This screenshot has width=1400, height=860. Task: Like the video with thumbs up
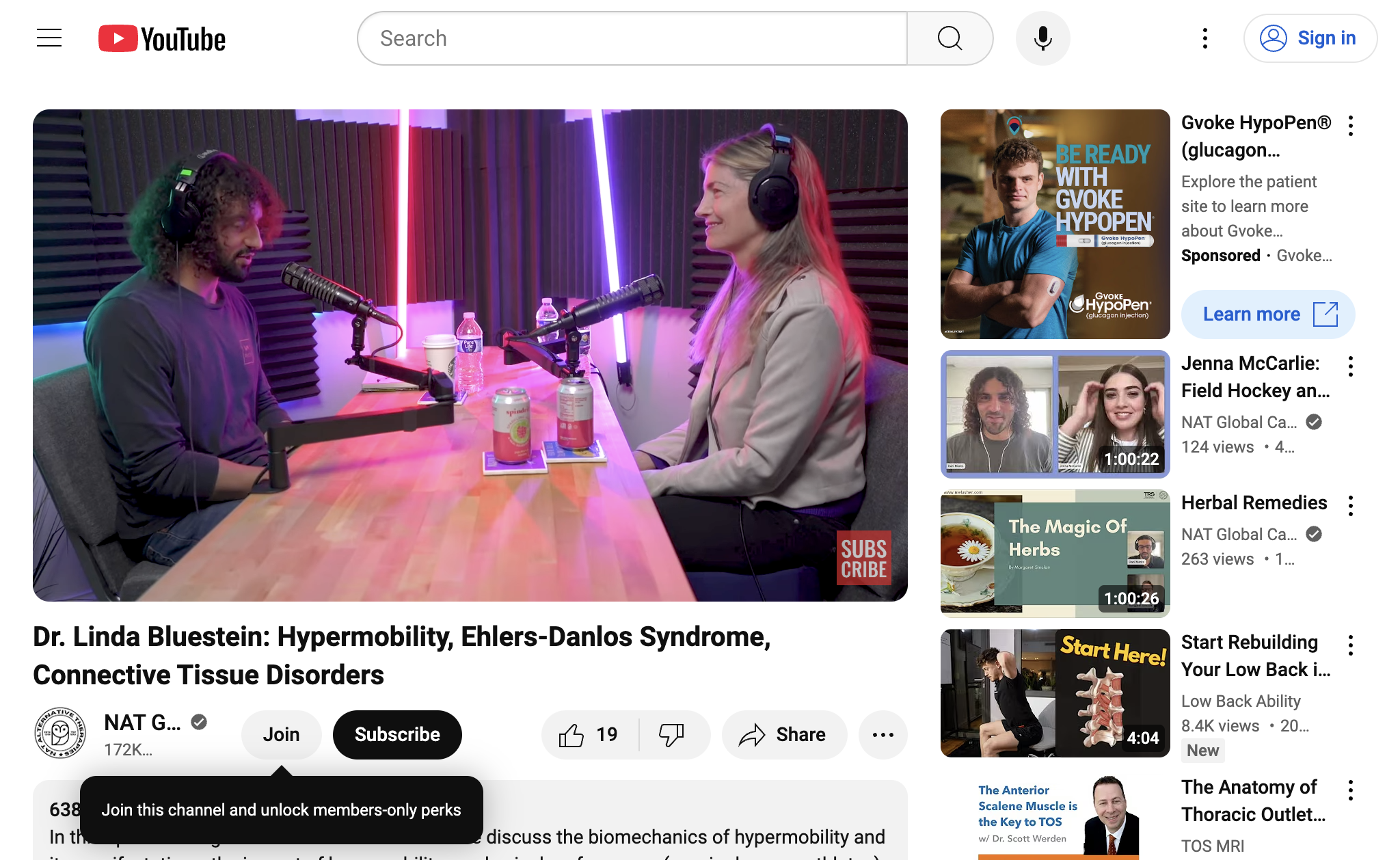coord(589,735)
